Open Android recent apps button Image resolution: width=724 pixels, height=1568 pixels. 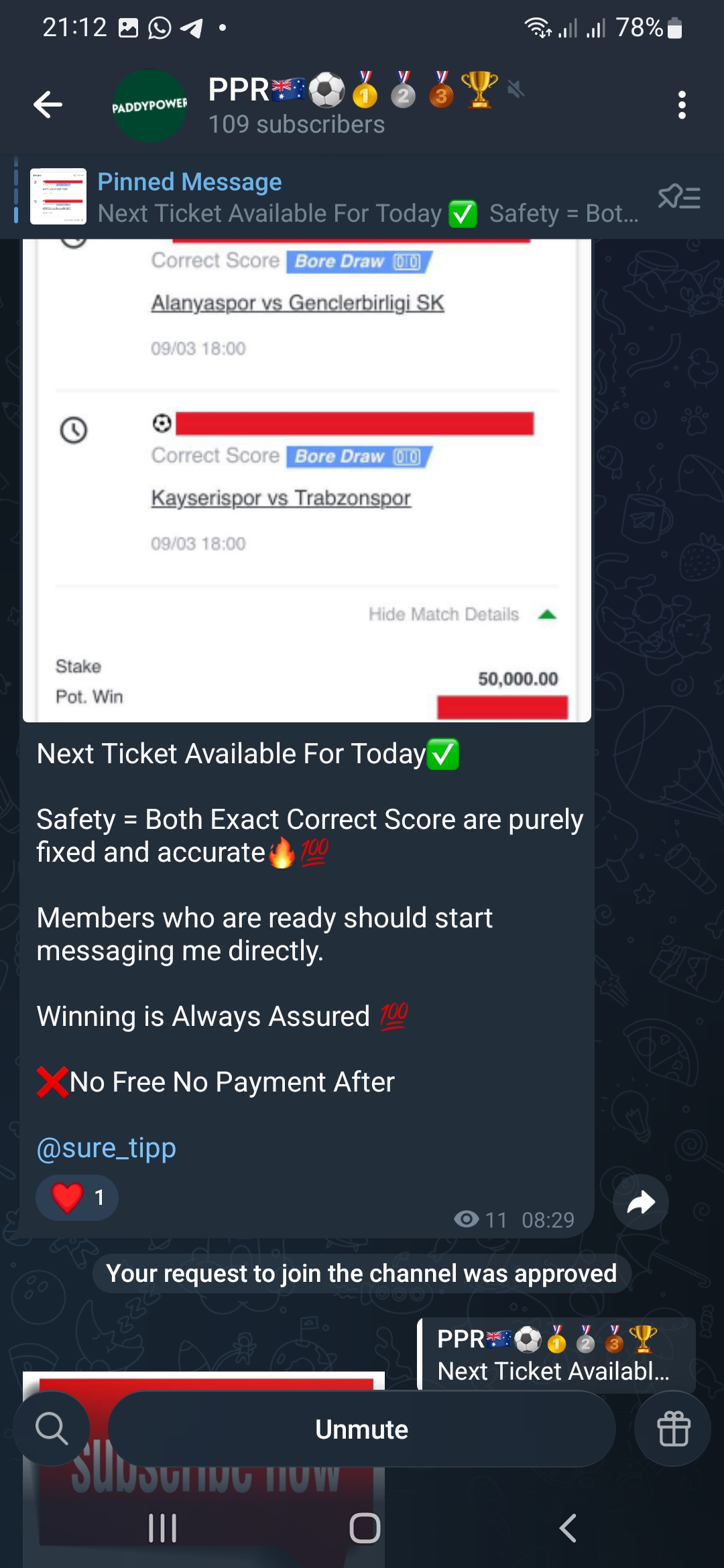(x=162, y=1528)
